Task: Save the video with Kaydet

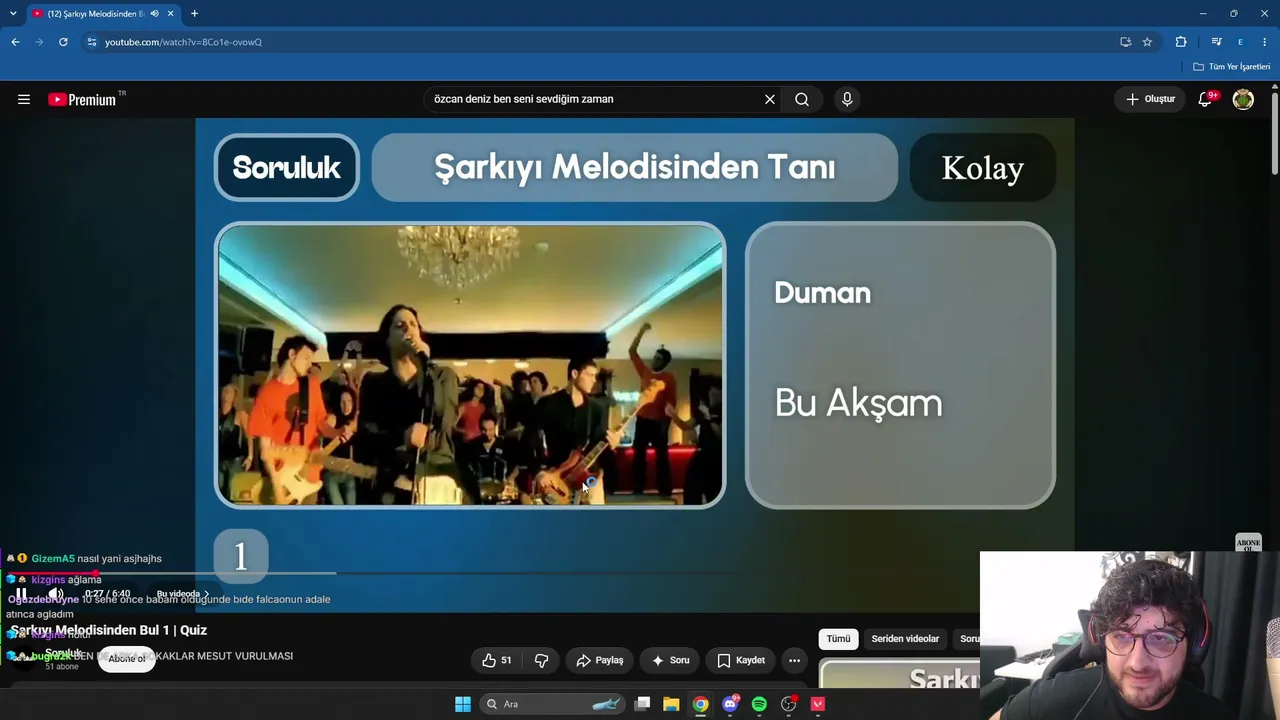Action: [741, 660]
